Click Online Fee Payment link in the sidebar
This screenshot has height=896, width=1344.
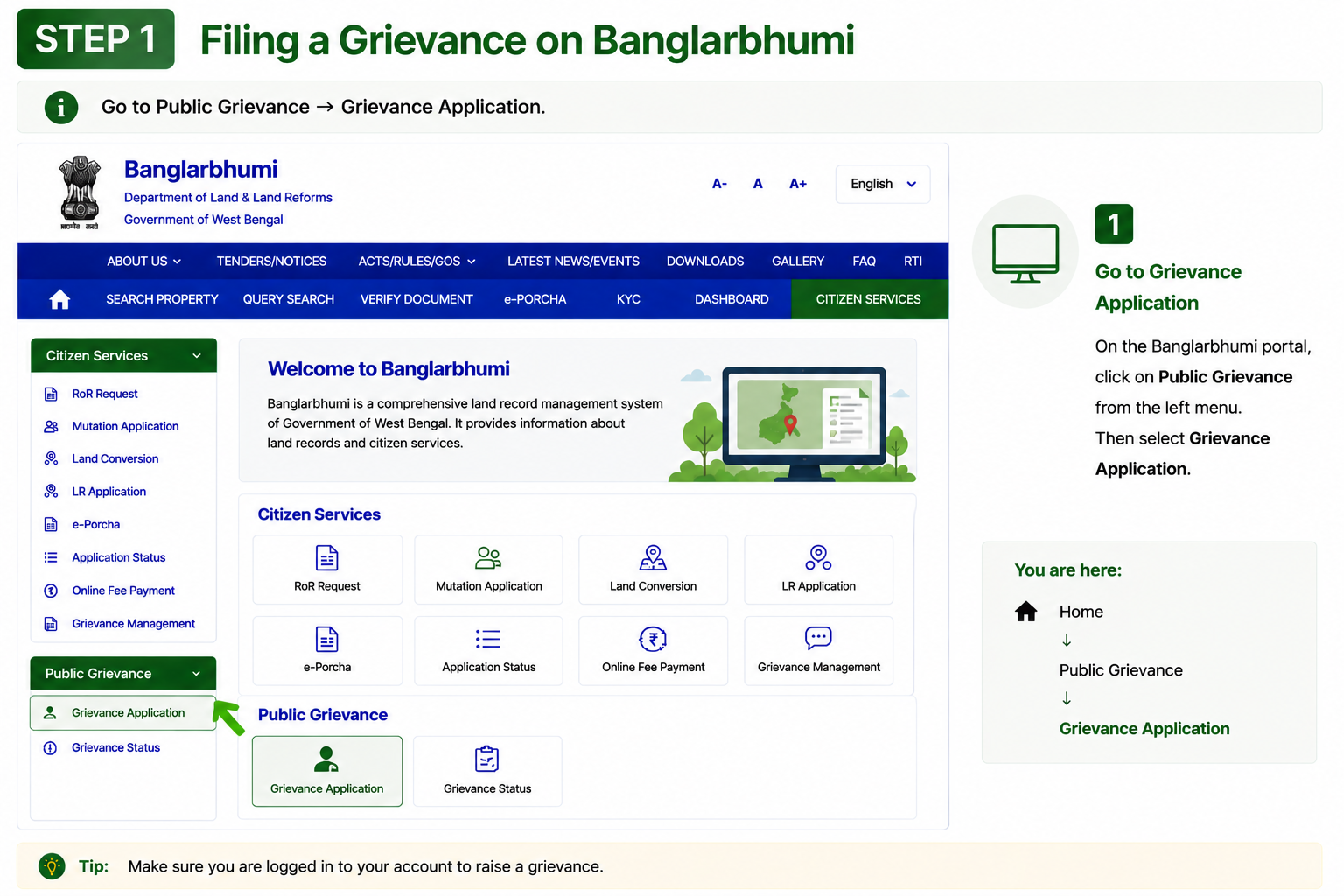click(x=123, y=591)
